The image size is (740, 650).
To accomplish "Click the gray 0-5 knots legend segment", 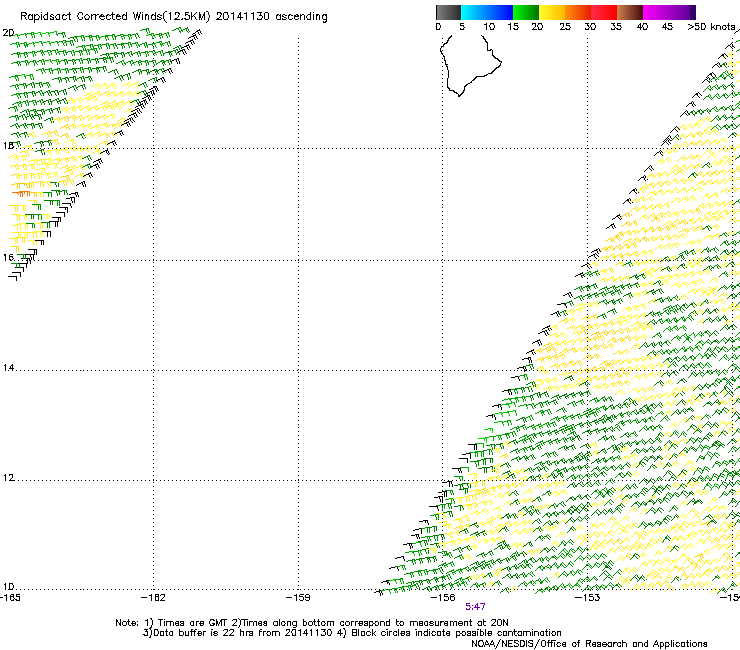I will 448,12.
